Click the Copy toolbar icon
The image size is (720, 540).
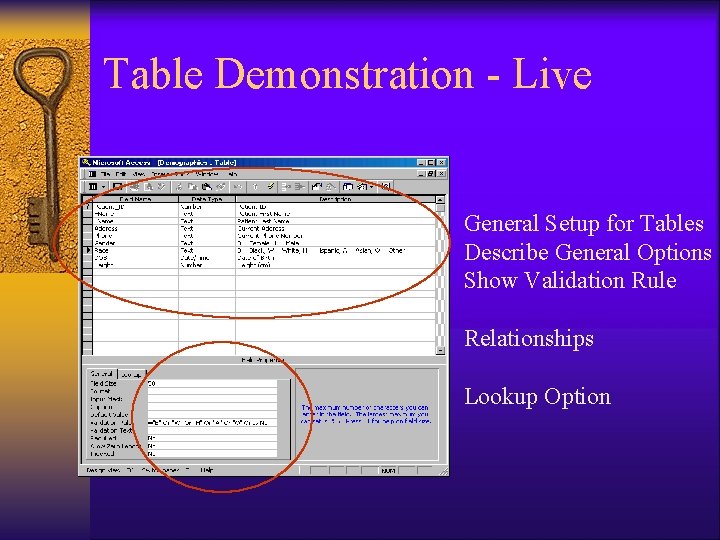coord(193,186)
